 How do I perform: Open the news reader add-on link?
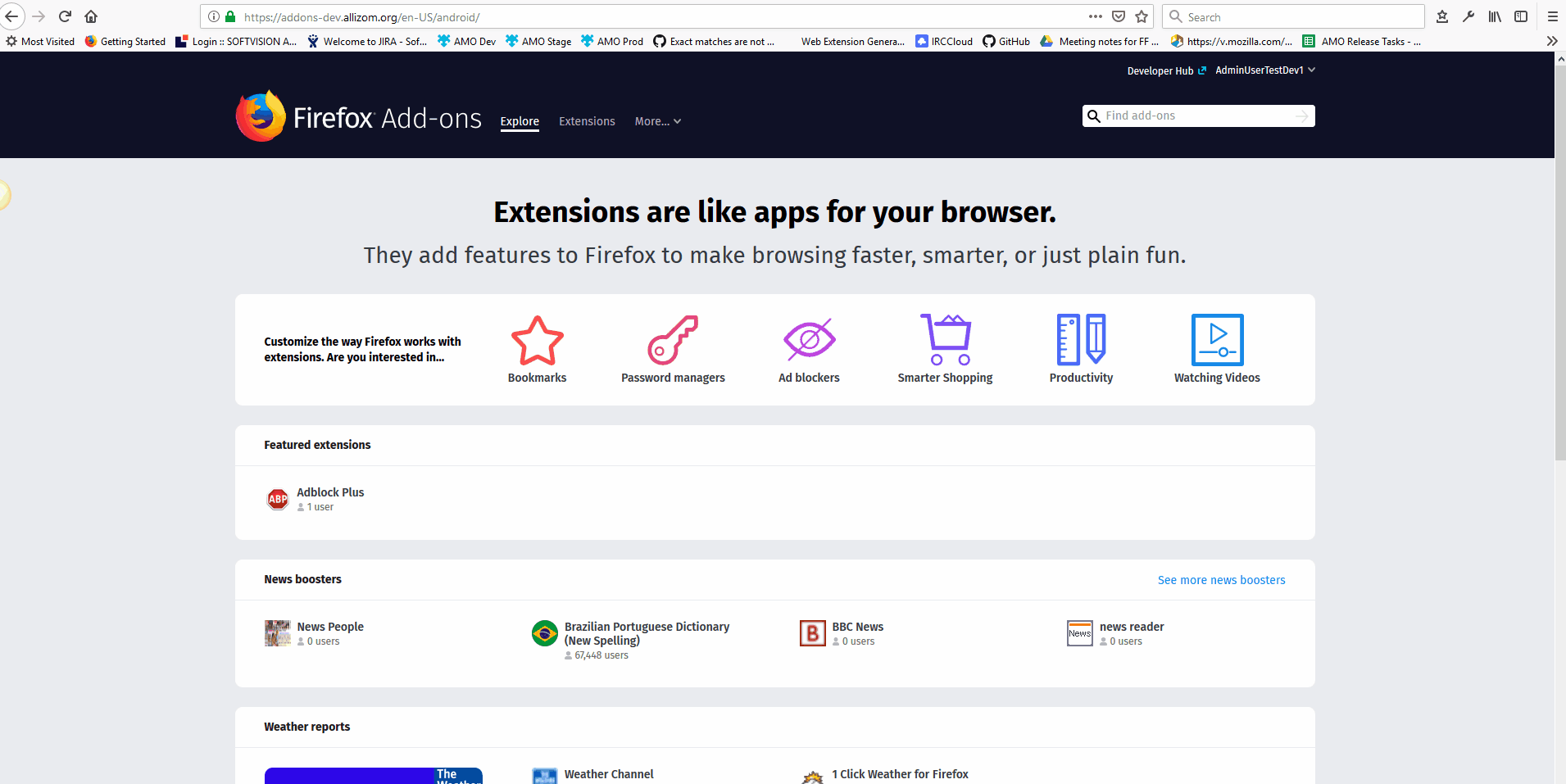1132,627
